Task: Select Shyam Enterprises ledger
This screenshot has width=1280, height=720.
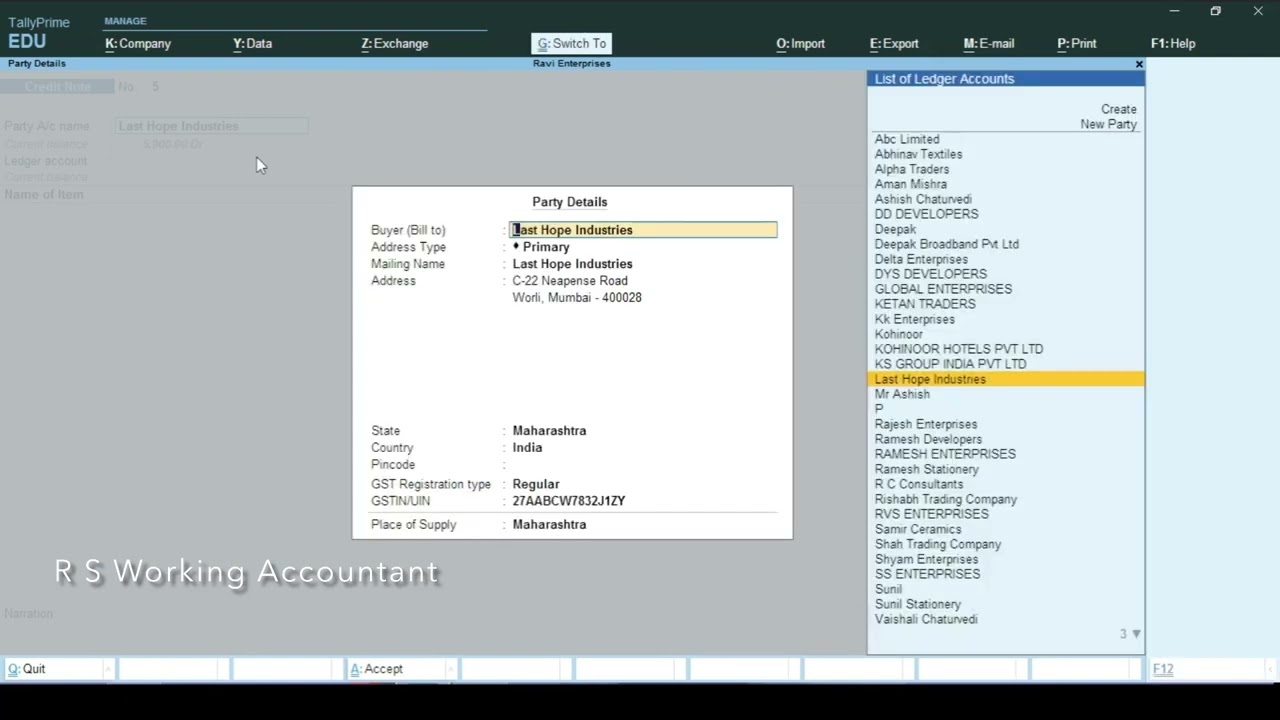Action: point(926,559)
